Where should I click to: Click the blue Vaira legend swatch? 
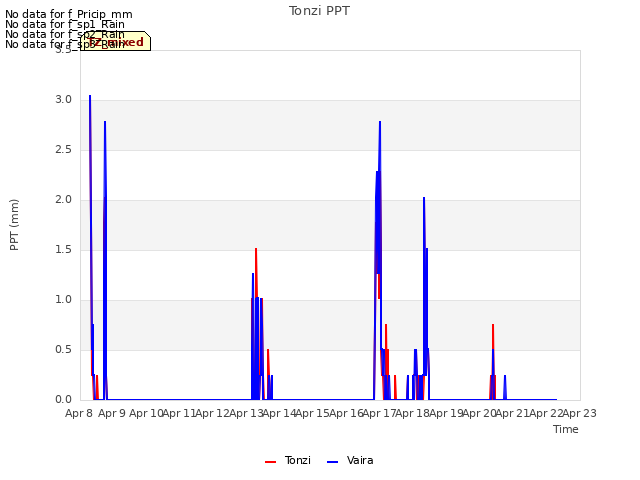click(333, 462)
